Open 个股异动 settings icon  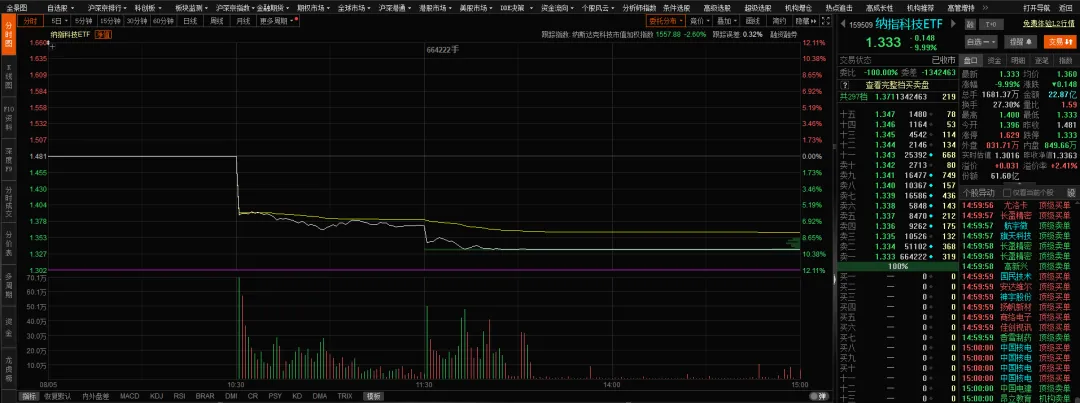click(x=1070, y=192)
